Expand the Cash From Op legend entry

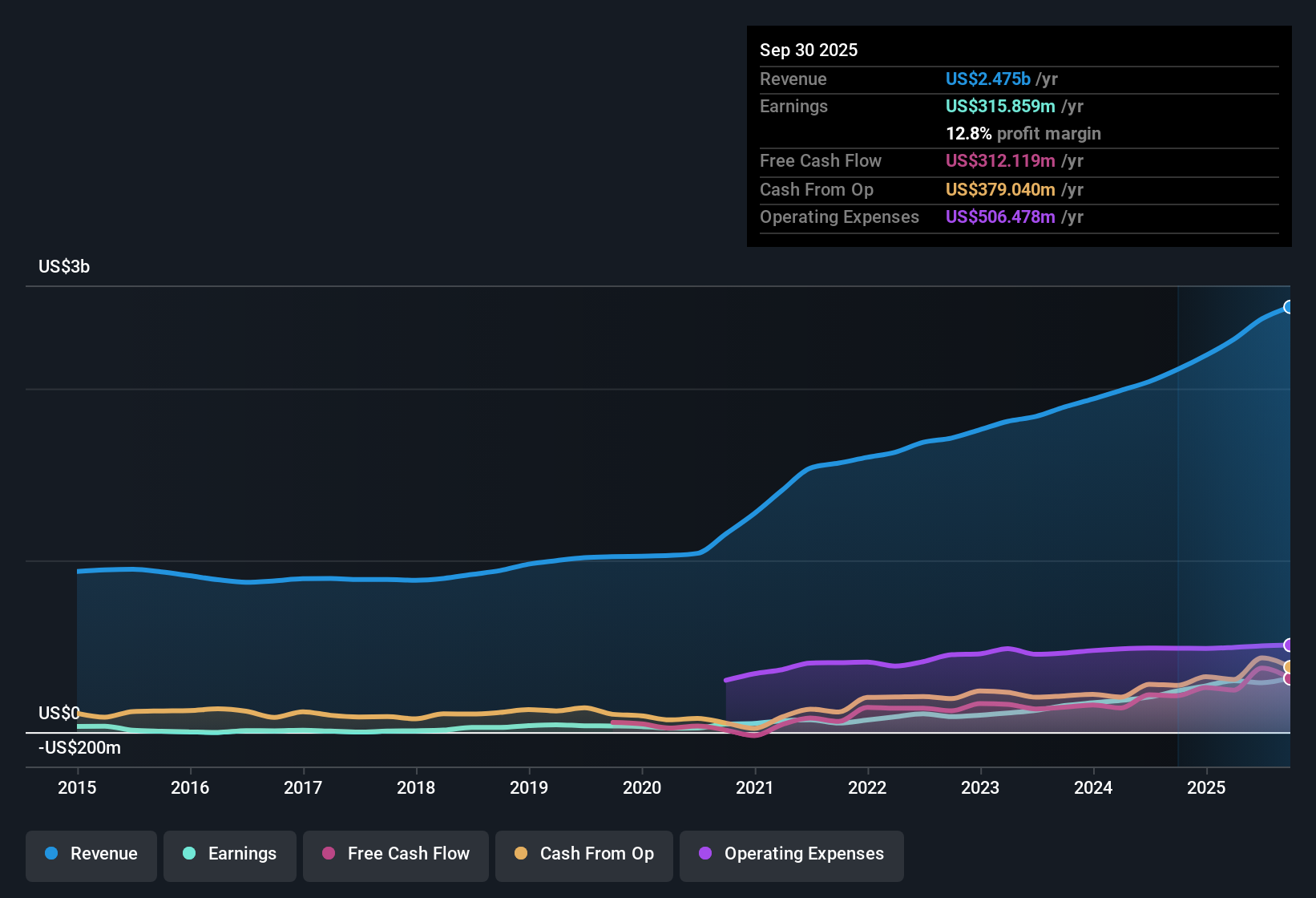(x=583, y=854)
